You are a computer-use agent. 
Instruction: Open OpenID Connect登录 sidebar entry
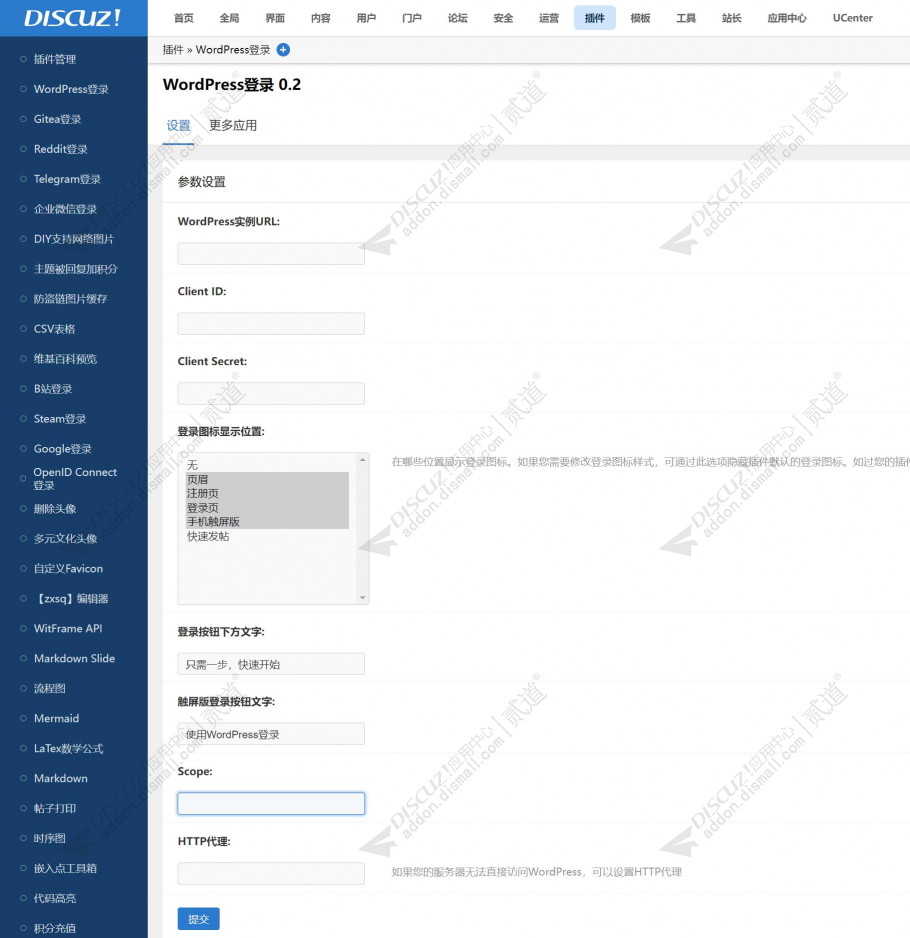tap(75, 479)
